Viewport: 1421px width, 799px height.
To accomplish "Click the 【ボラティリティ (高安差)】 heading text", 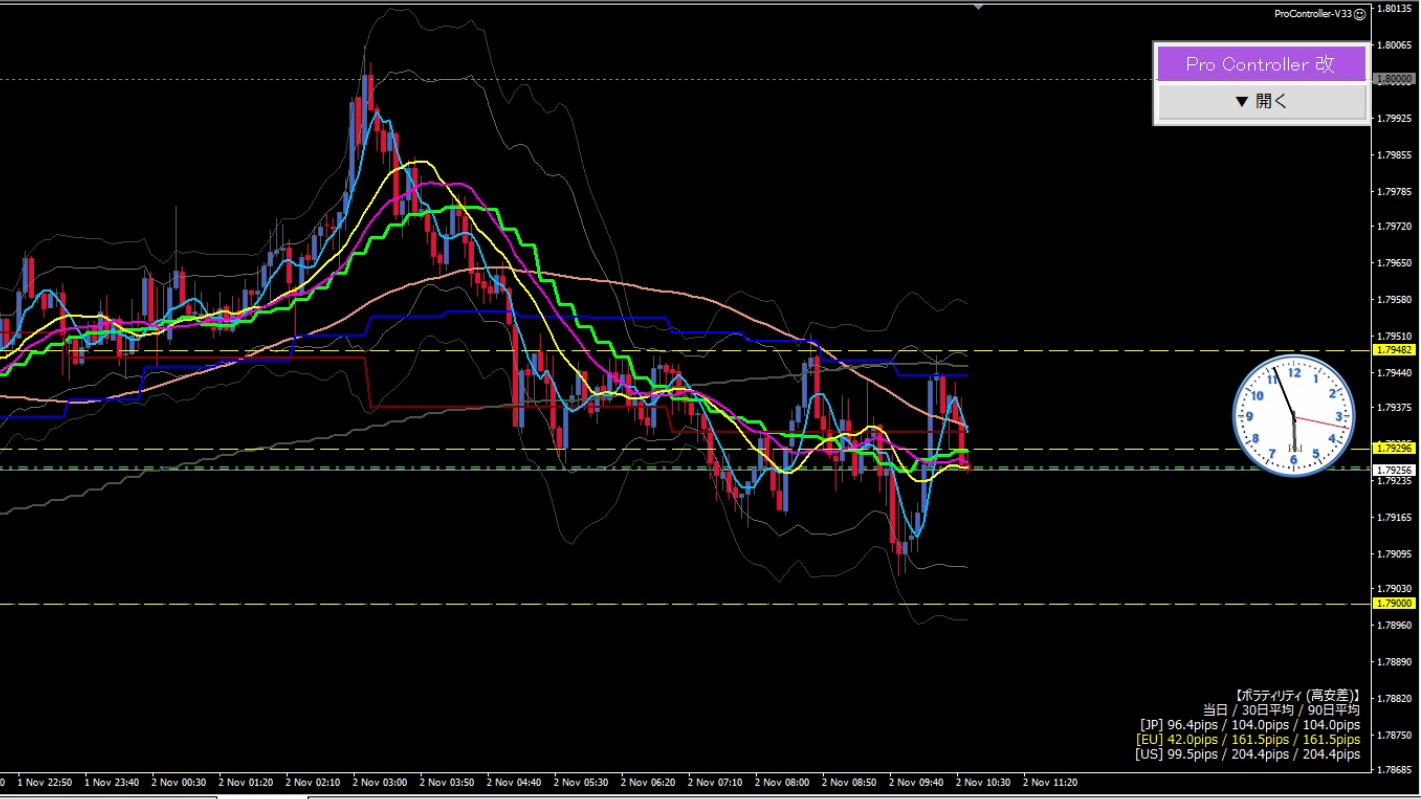I will 1296,694.
